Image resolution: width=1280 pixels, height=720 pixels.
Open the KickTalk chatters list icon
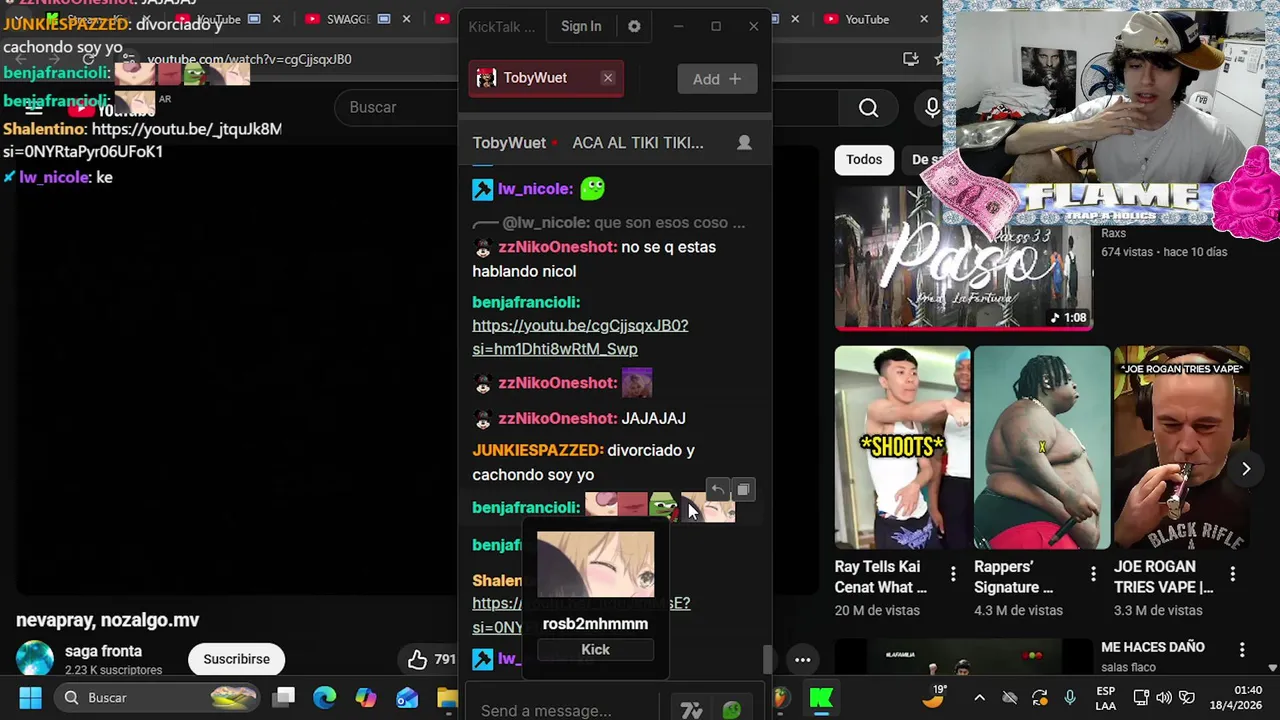(x=744, y=143)
